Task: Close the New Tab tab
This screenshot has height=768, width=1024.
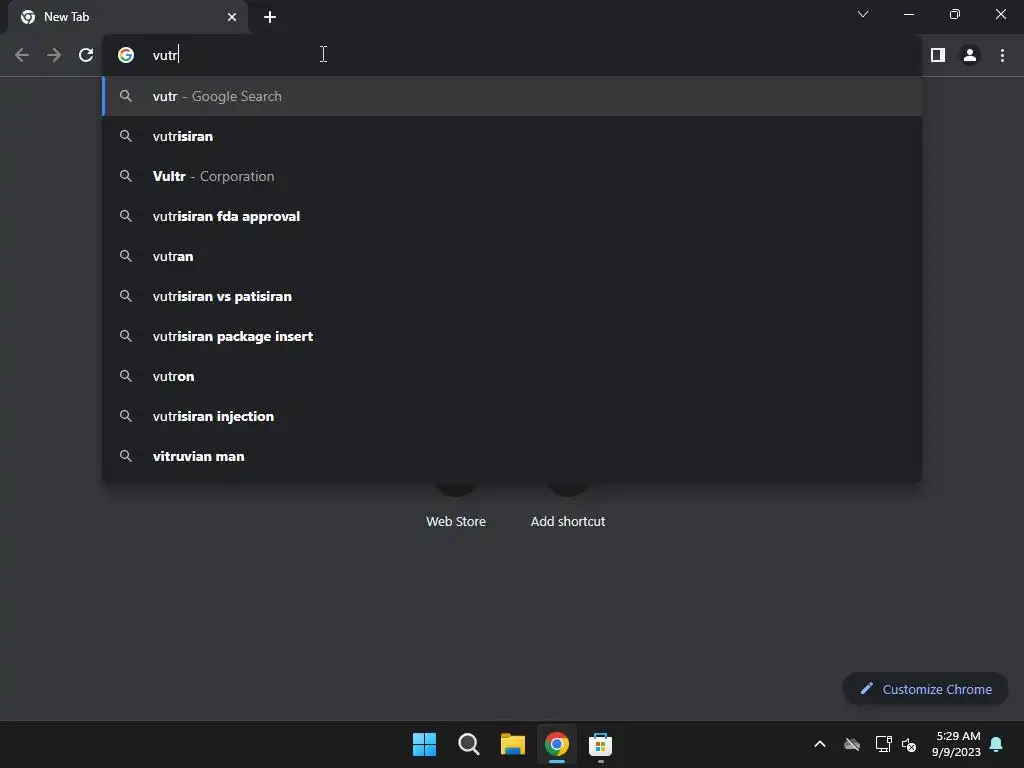Action: [x=232, y=17]
